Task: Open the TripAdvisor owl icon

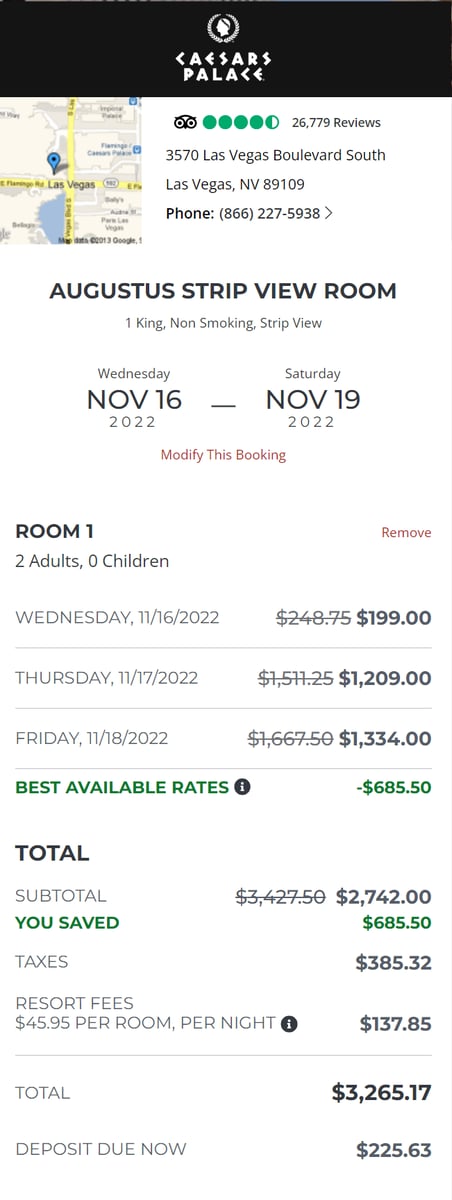Action: [x=185, y=123]
